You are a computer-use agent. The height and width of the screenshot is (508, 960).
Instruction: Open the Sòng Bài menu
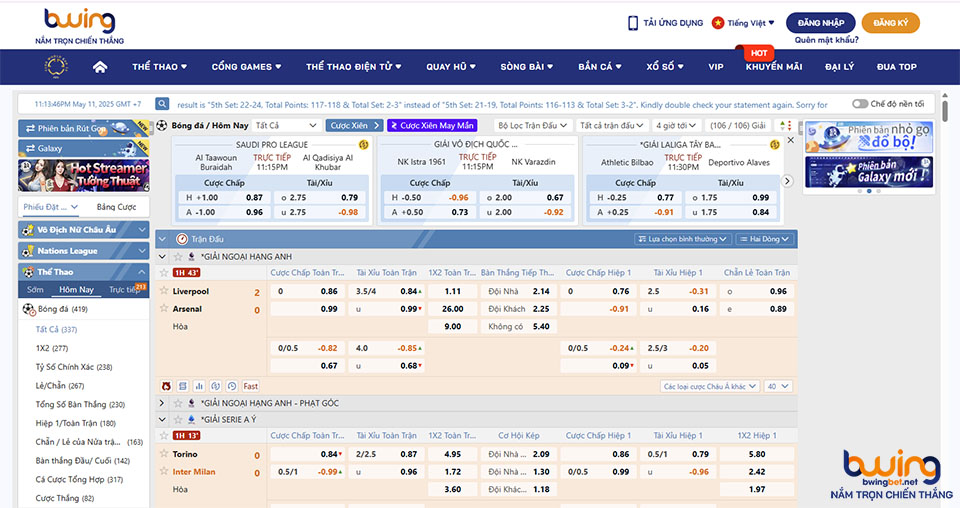pyautogui.click(x=526, y=67)
